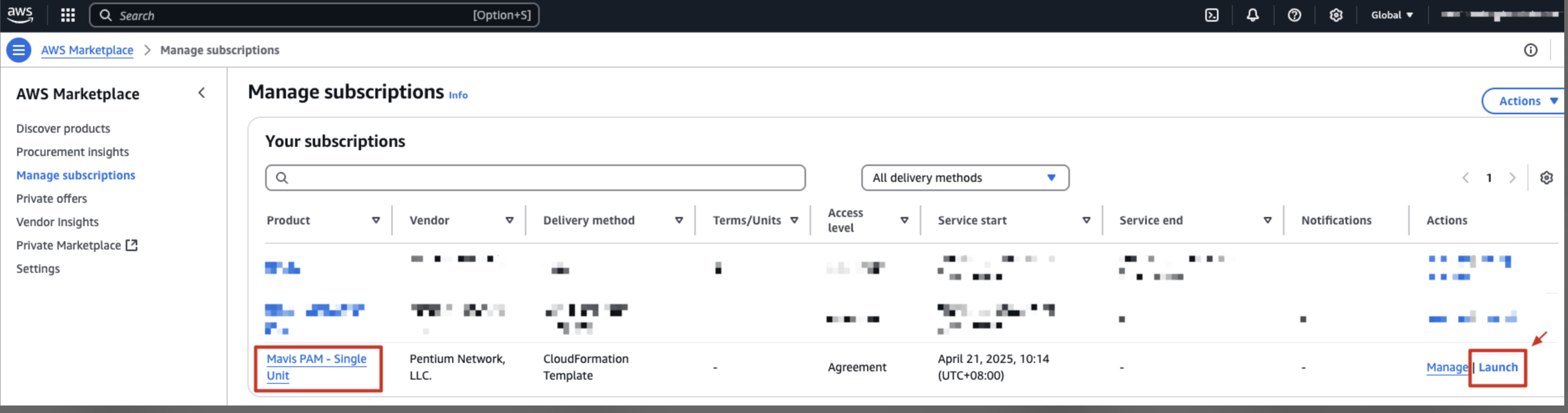This screenshot has width=1568, height=413.
Task: Open the All delivery methods dropdown
Action: point(964,178)
